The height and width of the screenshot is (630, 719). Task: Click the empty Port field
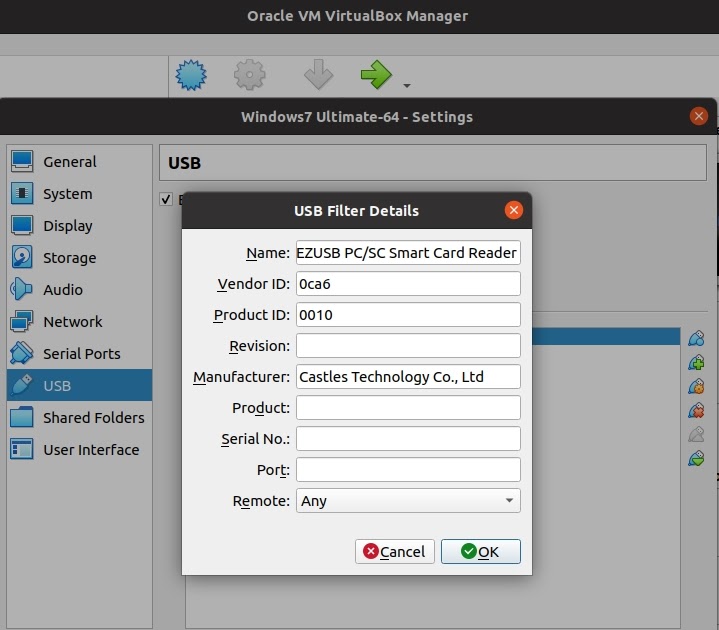click(x=408, y=470)
